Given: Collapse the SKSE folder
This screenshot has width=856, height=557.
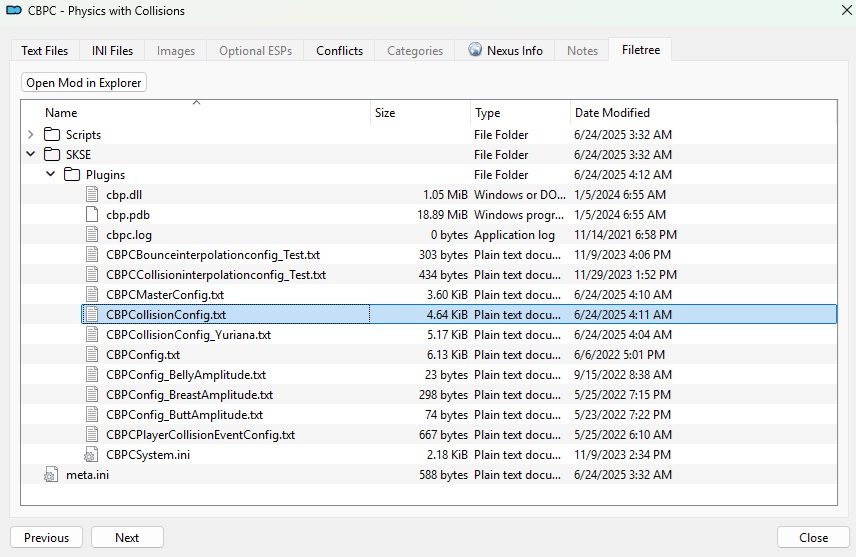Looking at the screenshot, I should 31,155.
